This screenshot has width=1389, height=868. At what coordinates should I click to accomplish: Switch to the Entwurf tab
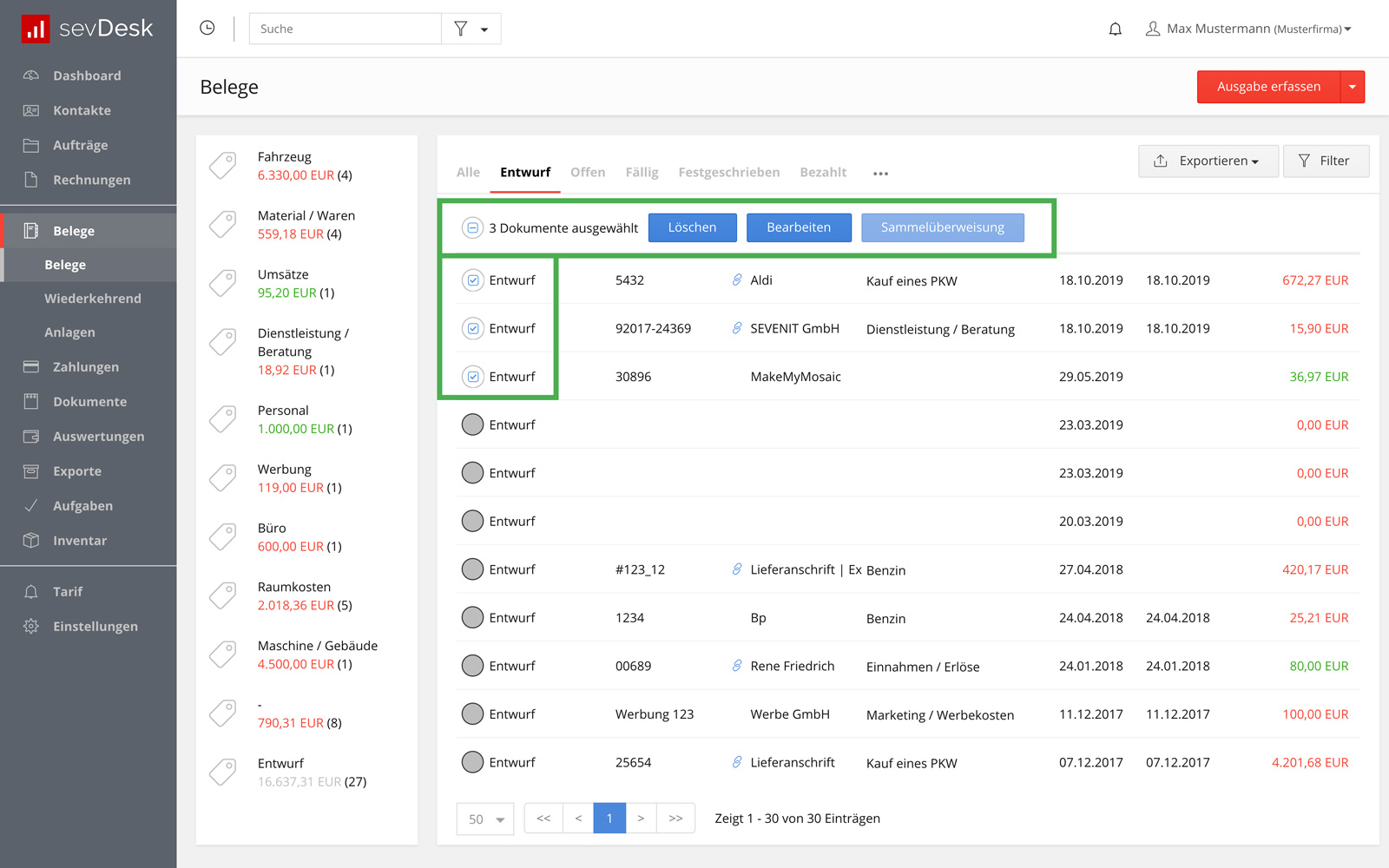tap(525, 172)
